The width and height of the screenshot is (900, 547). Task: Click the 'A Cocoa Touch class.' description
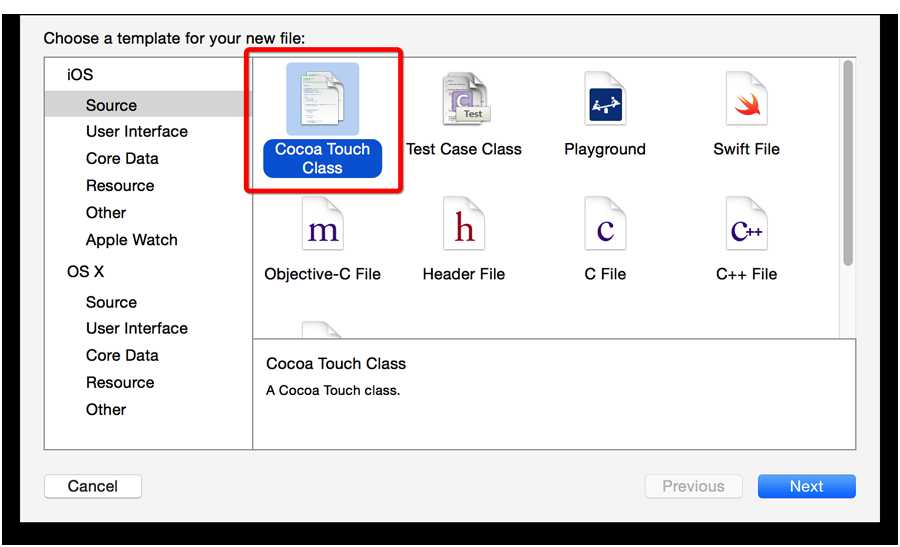point(333,390)
